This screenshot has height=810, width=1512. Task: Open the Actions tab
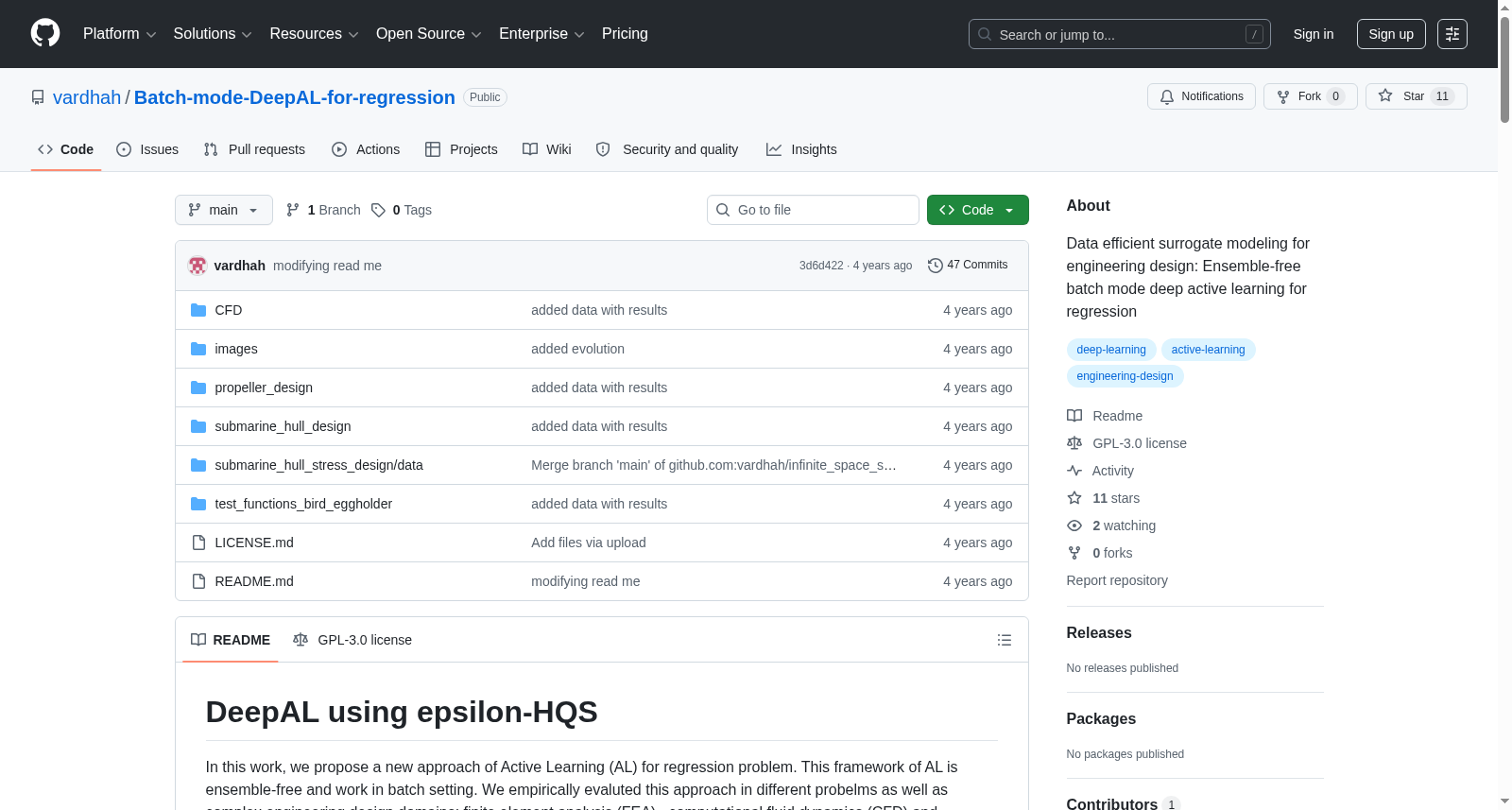366,149
